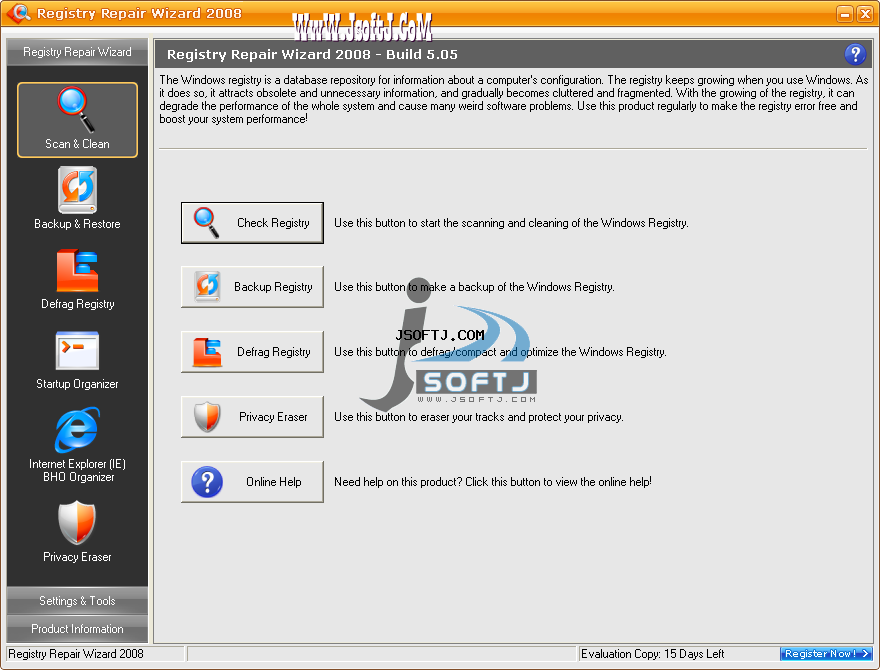Image resolution: width=880 pixels, height=670 pixels.
Task: Expand the Settings & Tools section
Action: (77, 601)
